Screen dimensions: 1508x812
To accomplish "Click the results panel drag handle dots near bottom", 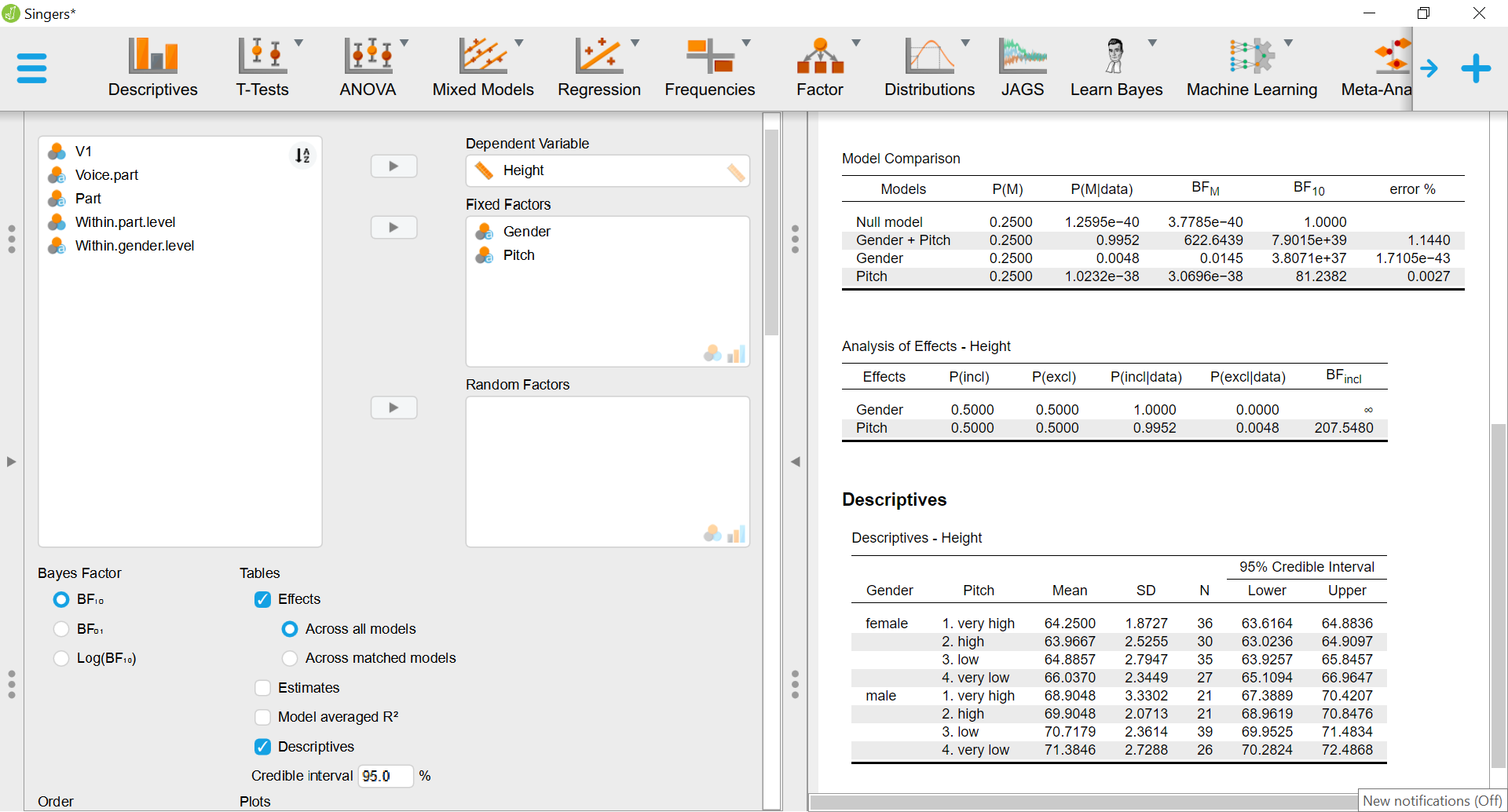I will 795,684.
